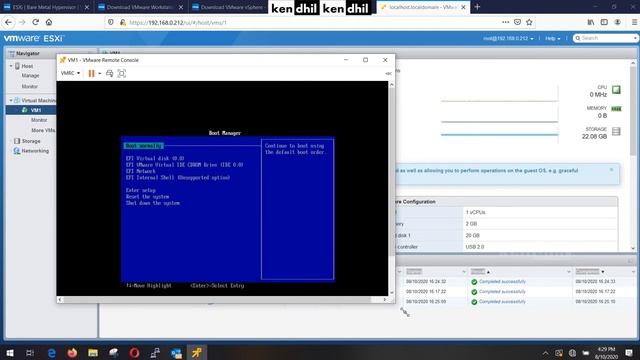The width and height of the screenshot is (640, 360).
Task: Open page actions three-dot menu
Action: pos(505,22)
